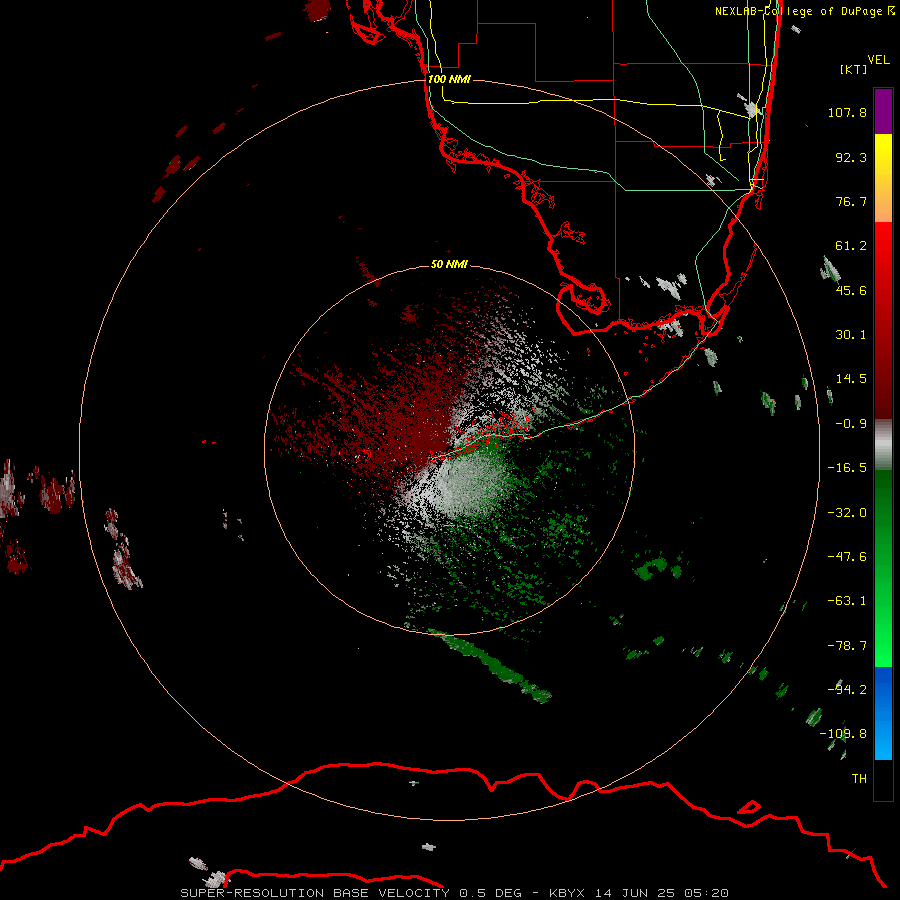Image resolution: width=900 pixels, height=900 pixels.
Task: Select the -0.9 value on velocity scale
Action: point(851,424)
